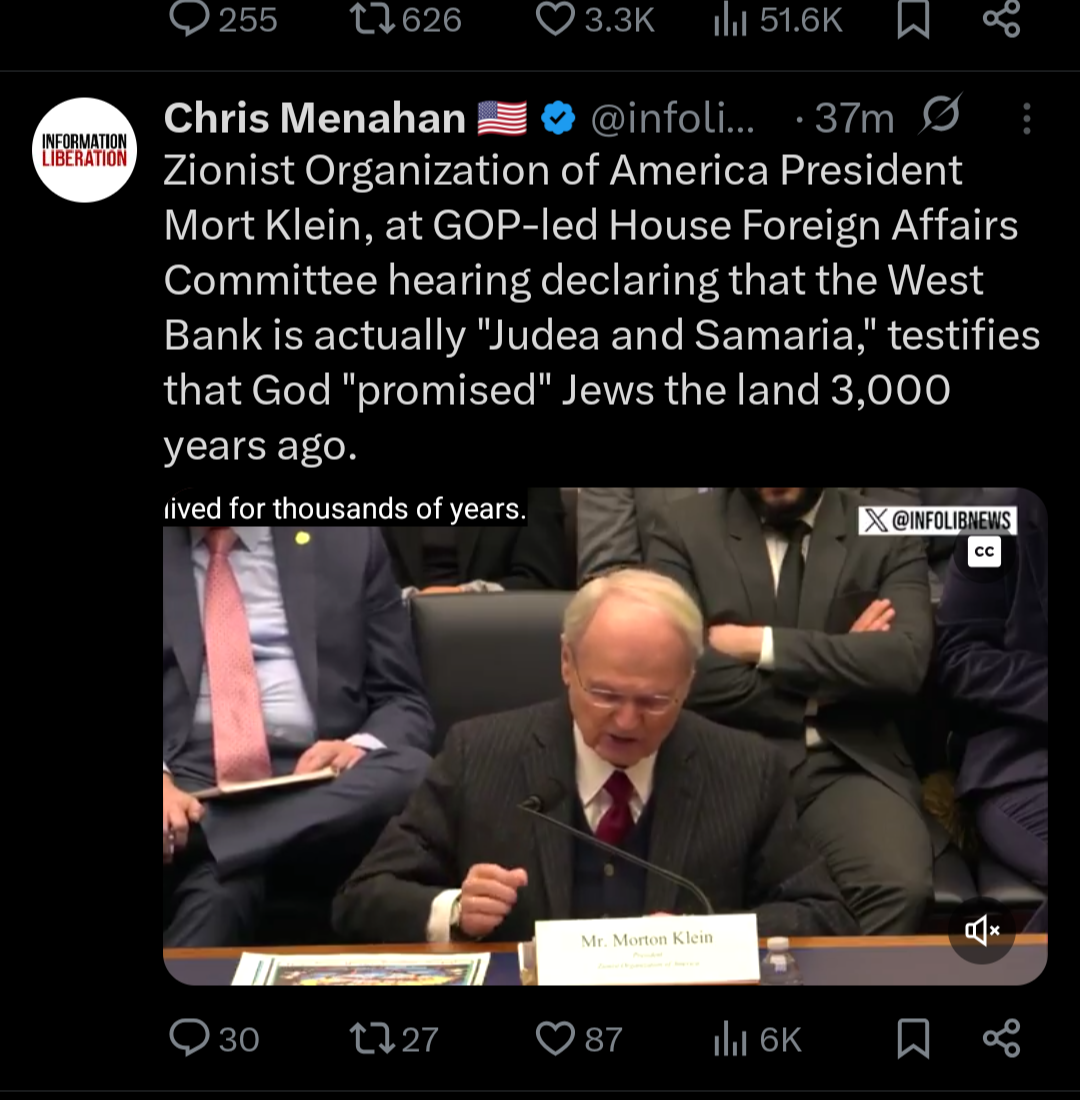The height and width of the screenshot is (1100, 1080).
Task: Play the Morton Klein hearing video
Action: point(604,735)
